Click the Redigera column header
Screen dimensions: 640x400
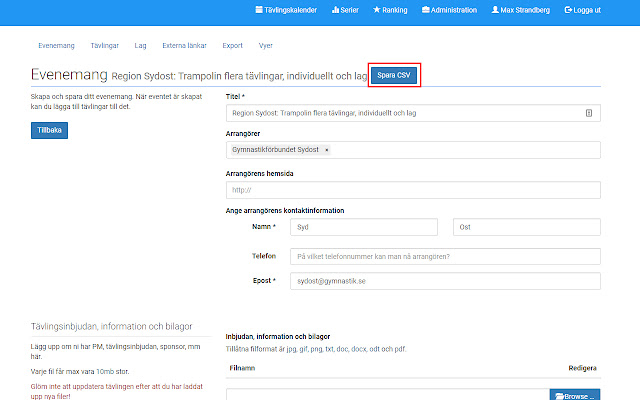click(582, 368)
